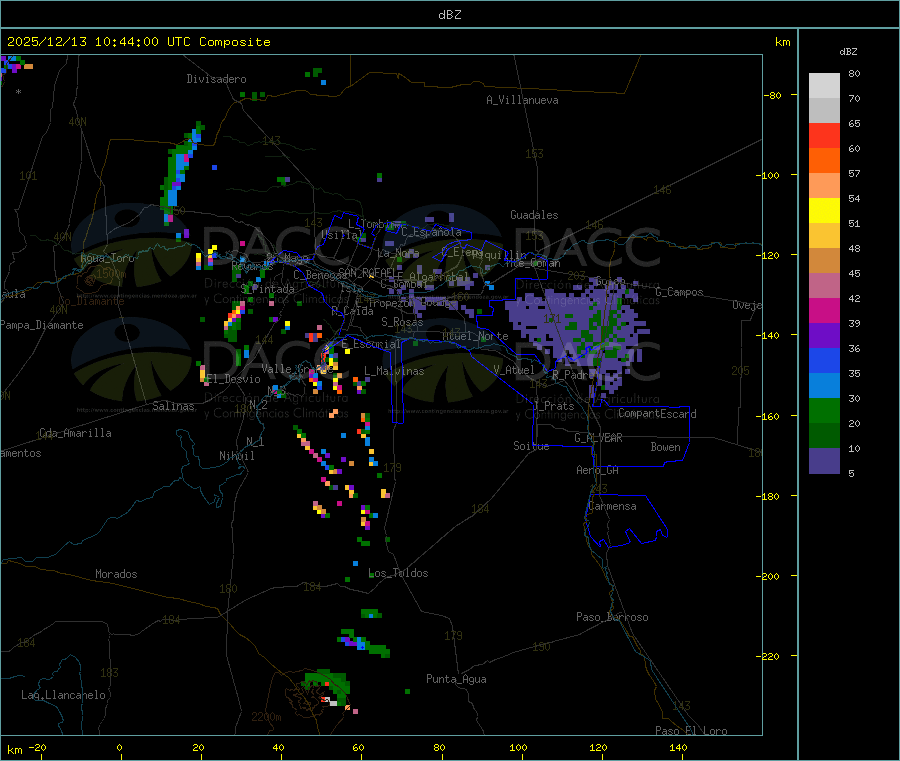Click the 'Divisadero' map label
This screenshot has height=761, width=900.
click(216, 79)
